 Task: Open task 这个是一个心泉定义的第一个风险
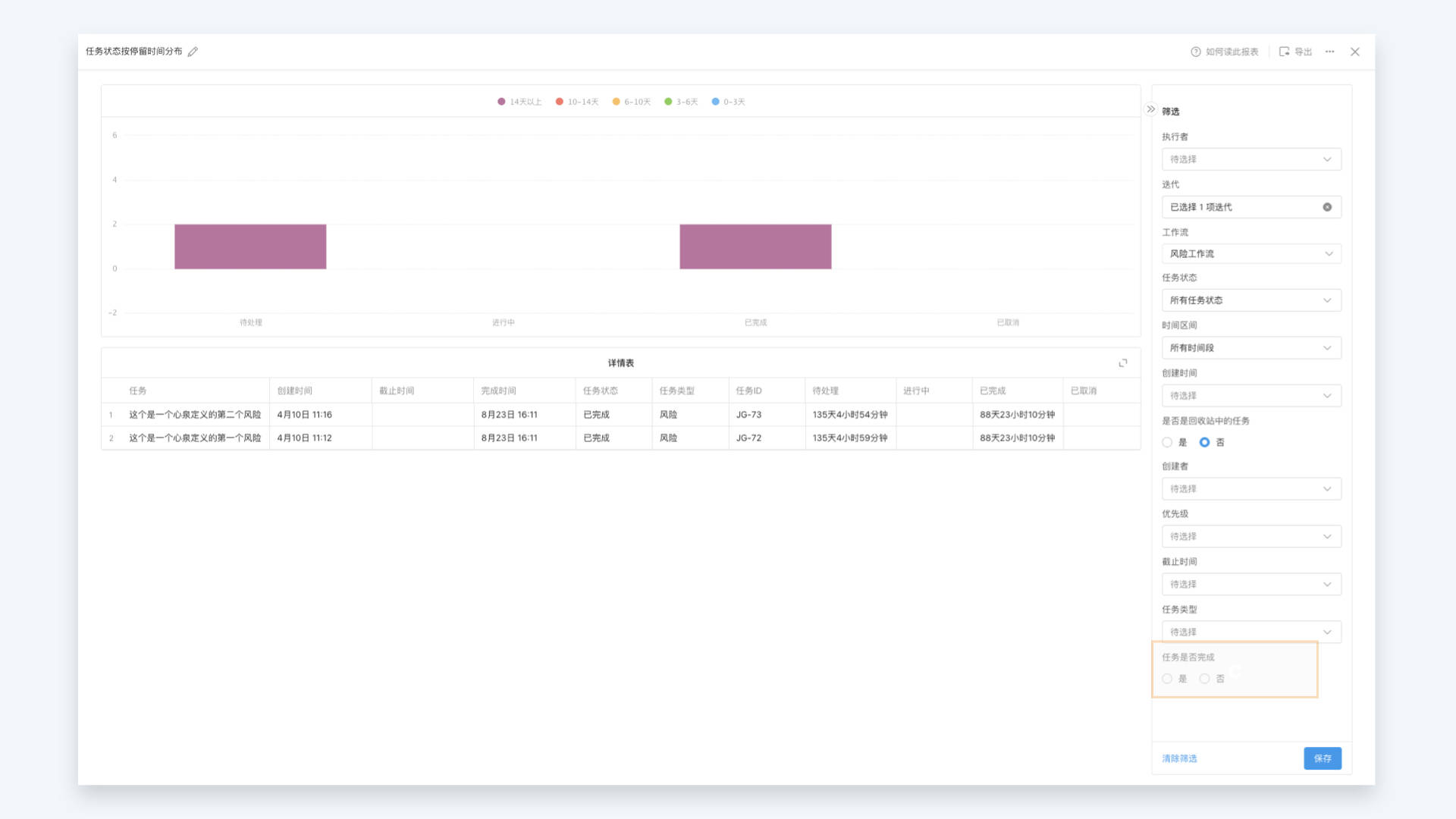(x=195, y=438)
